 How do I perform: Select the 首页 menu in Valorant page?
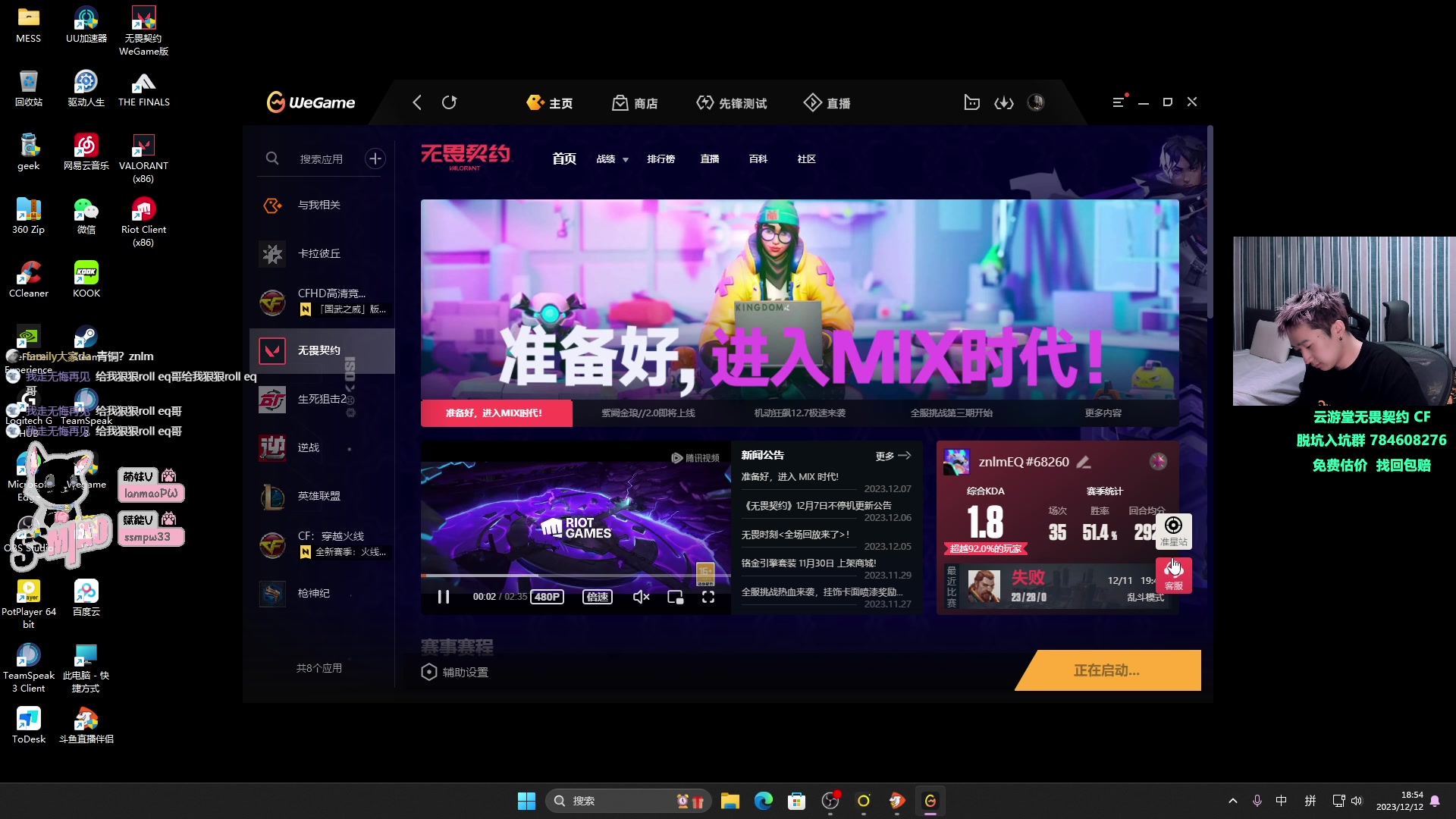(x=564, y=158)
